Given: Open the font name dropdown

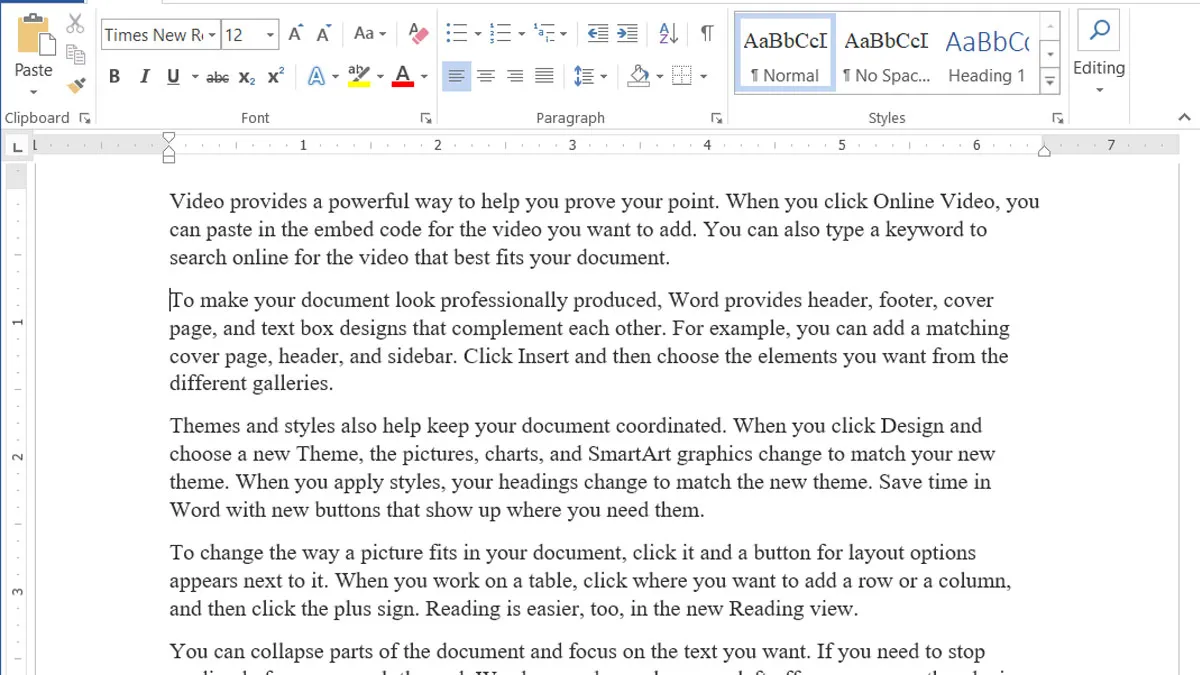Looking at the screenshot, I should coord(210,35).
